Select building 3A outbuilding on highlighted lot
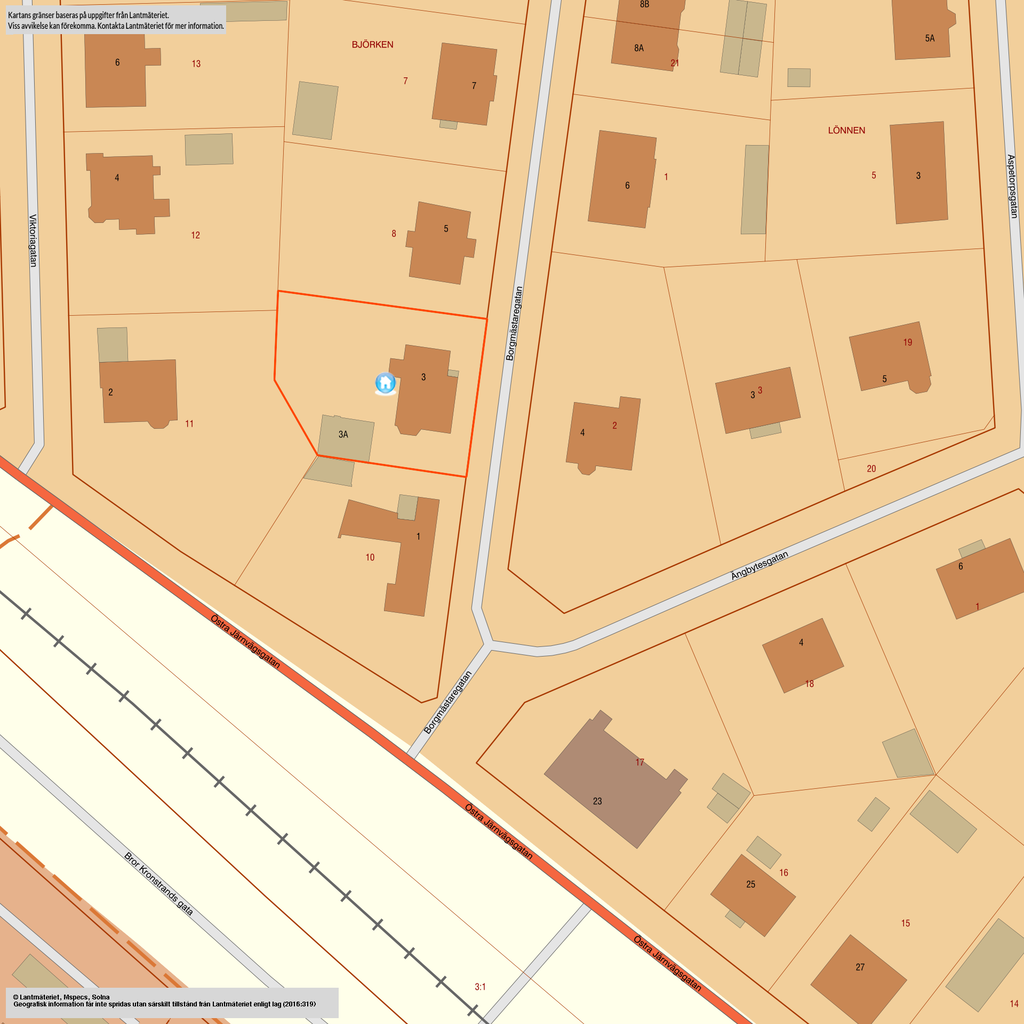The image size is (1024, 1024). [346, 438]
